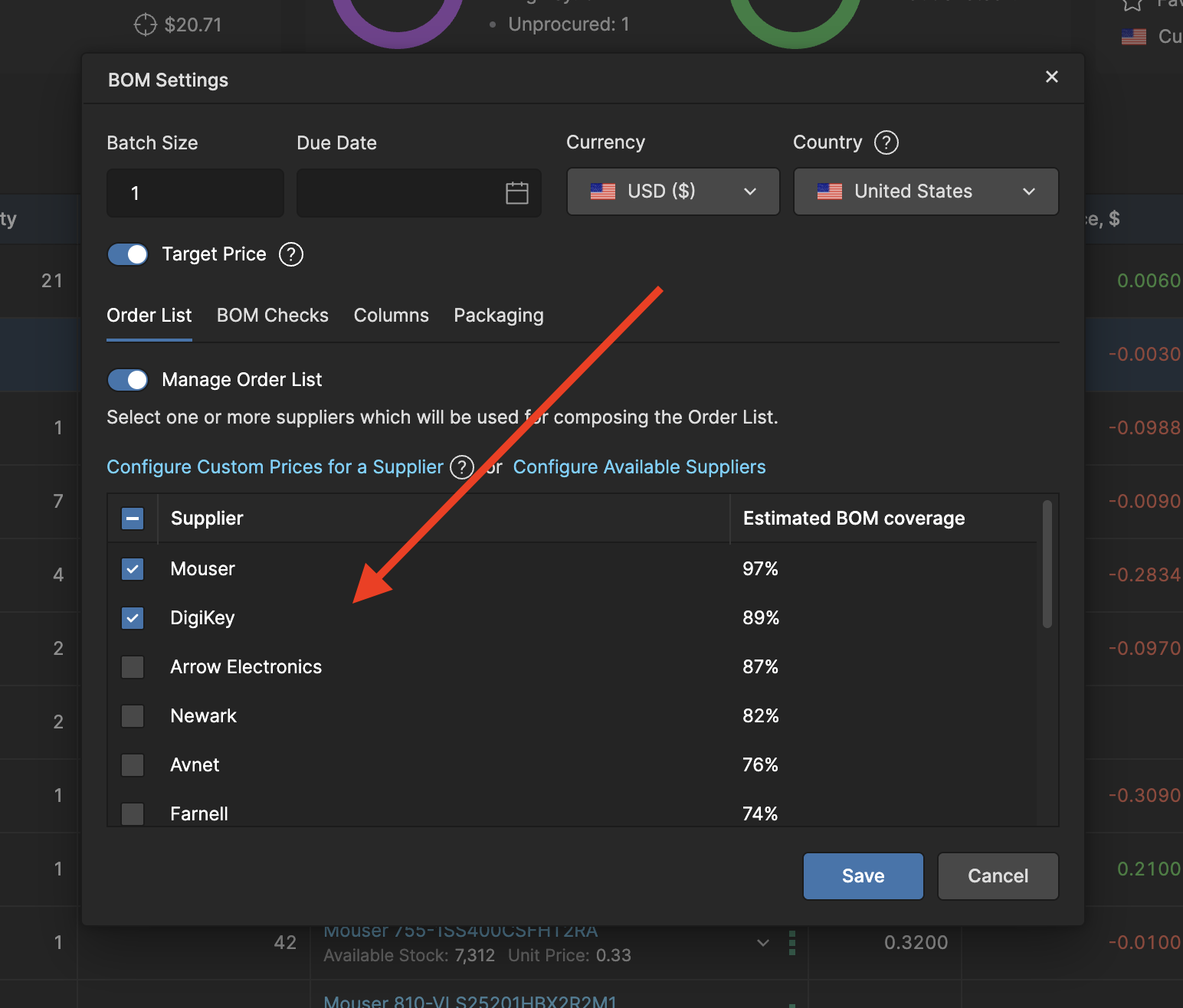This screenshot has height=1008, width=1183.
Task: Click the select-all suppliers header checkbox
Action: (x=133, y=519)
